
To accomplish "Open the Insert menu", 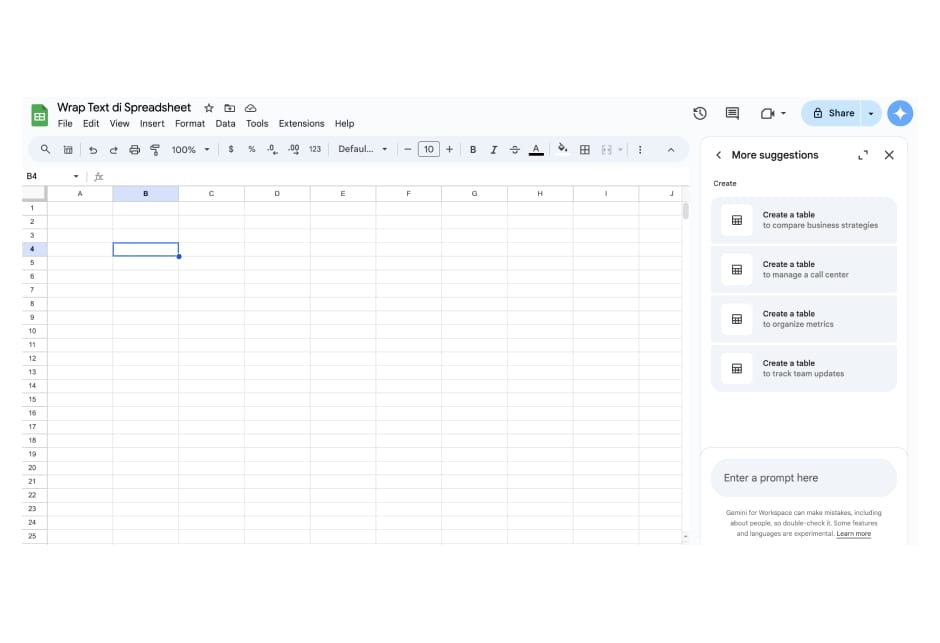I will (152, 123).
